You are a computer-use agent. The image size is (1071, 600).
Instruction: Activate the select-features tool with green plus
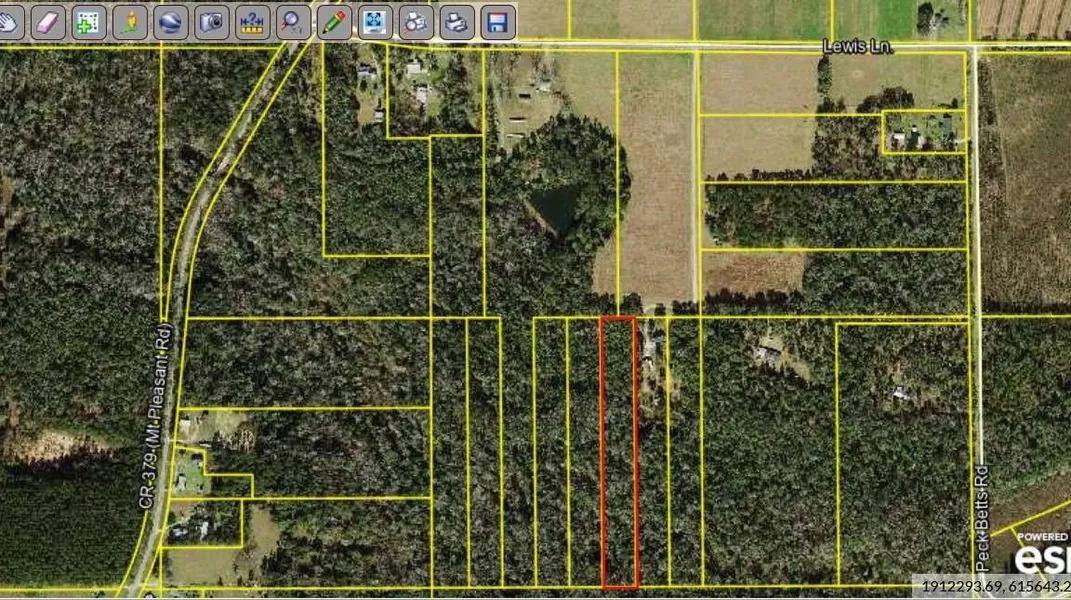89,21
